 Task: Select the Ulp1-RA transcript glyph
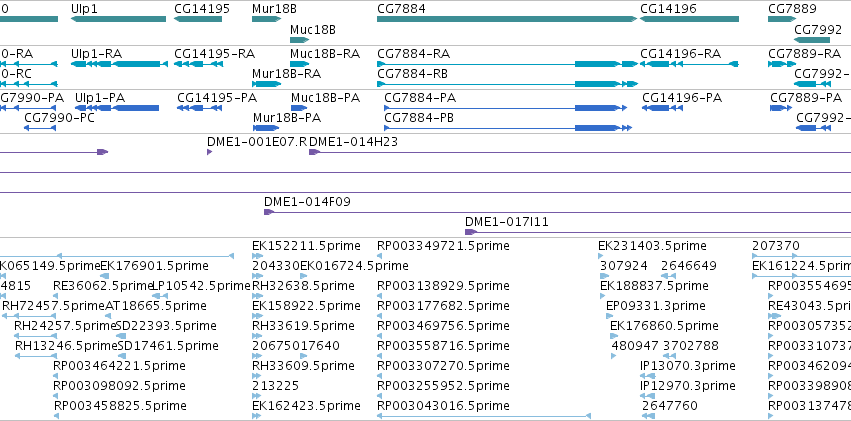(x=119, y=64)
